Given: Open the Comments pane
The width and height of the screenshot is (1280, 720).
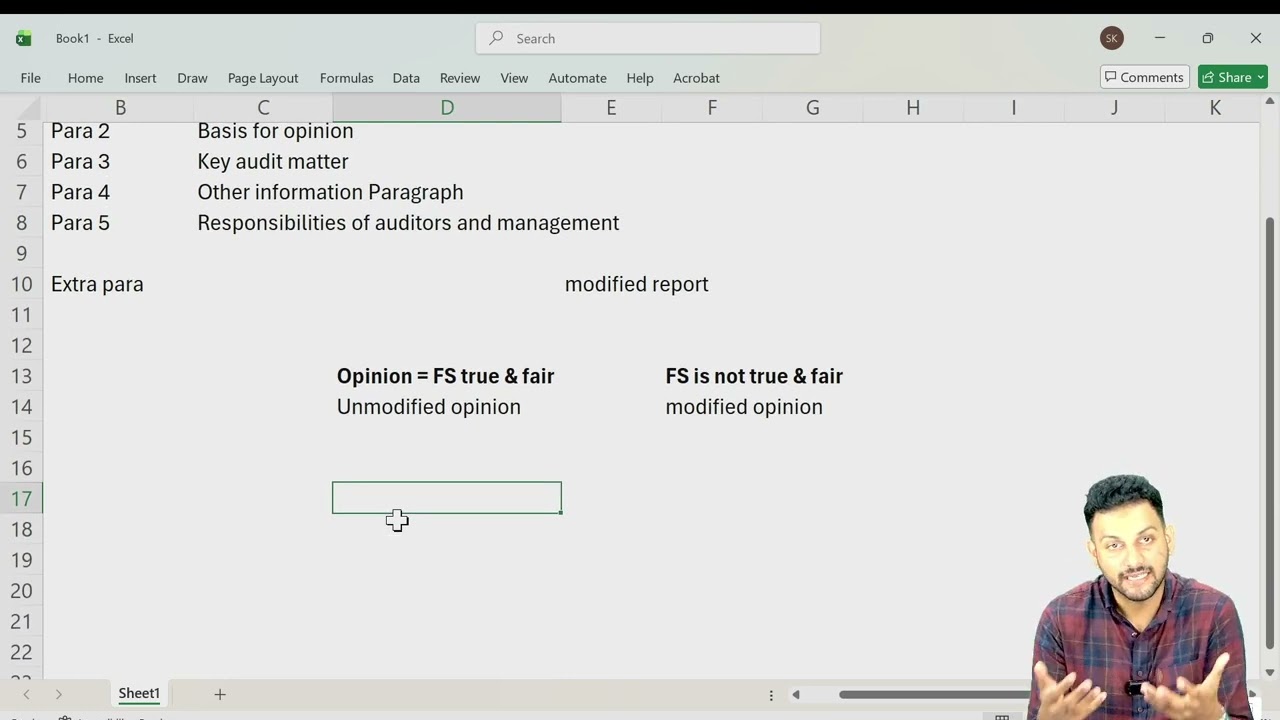Looking at the screenshot, I should coord(1144,77).
